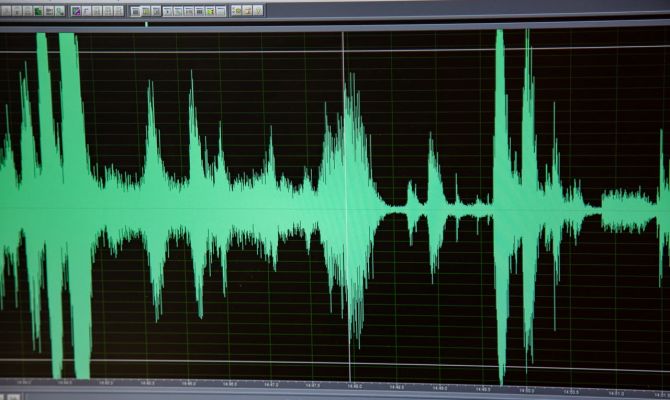Viewport: 670px width, 400px height.
Task: Click the time ruler directly below the playhead line
Action: pyautogui.click(x=343, y=382)
